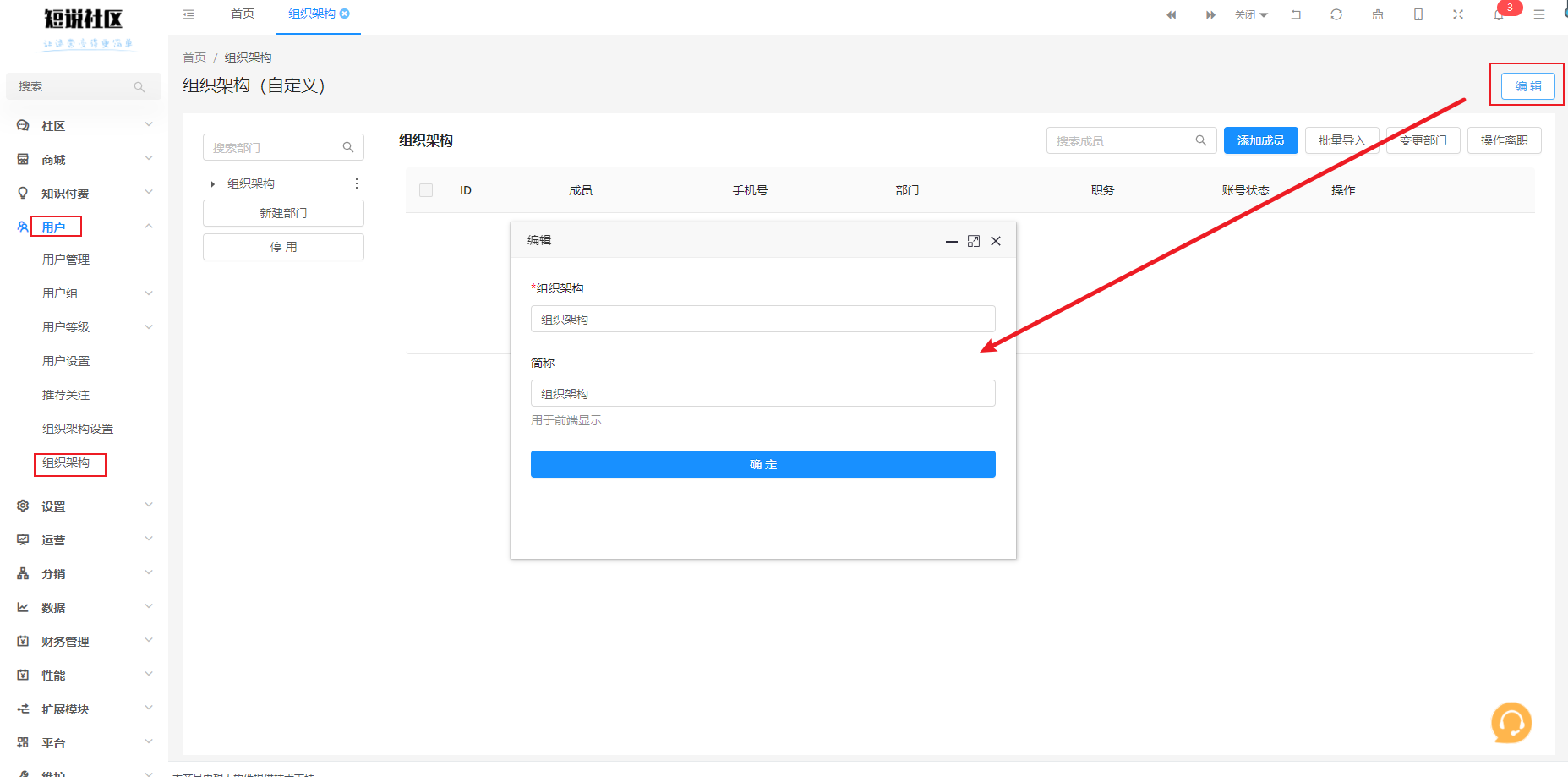Click the 财务管理 icon in sidebar
The height and width of the screenshot is (777, 1568).
click(x=23, y=641)
